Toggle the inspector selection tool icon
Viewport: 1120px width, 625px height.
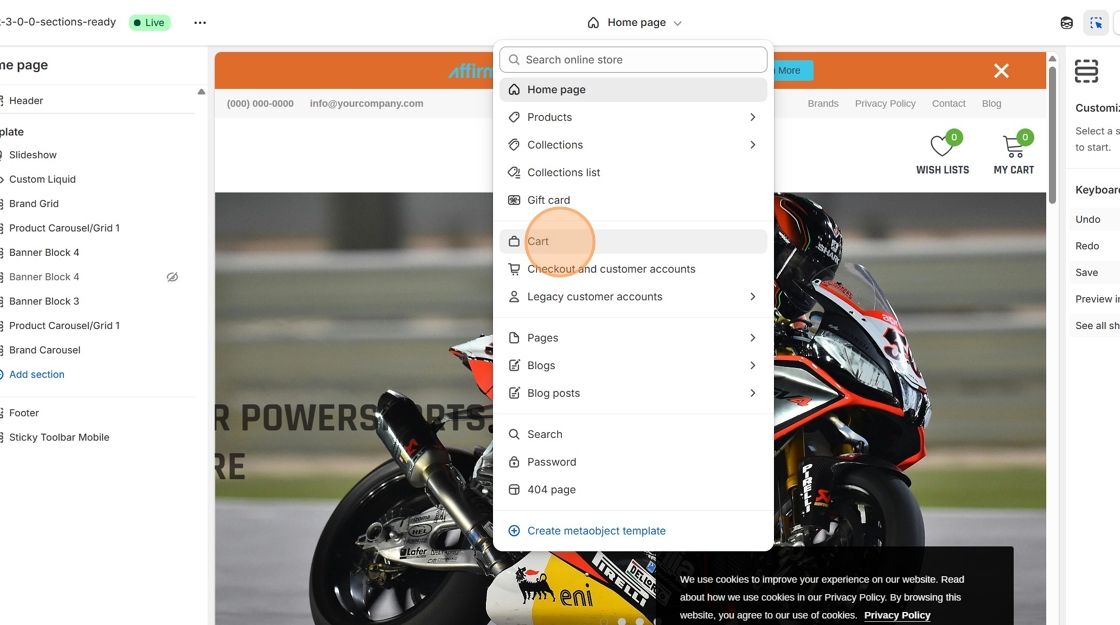coord(1096,23)
